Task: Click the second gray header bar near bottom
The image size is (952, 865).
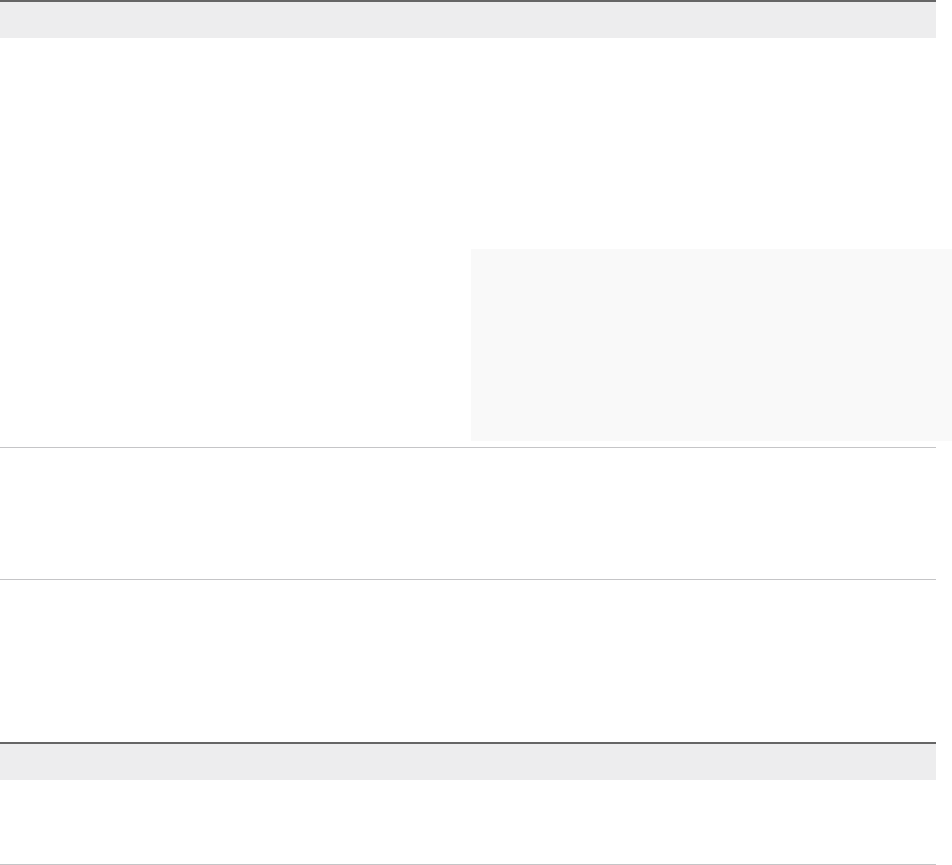Action: [x=468, y=761]
